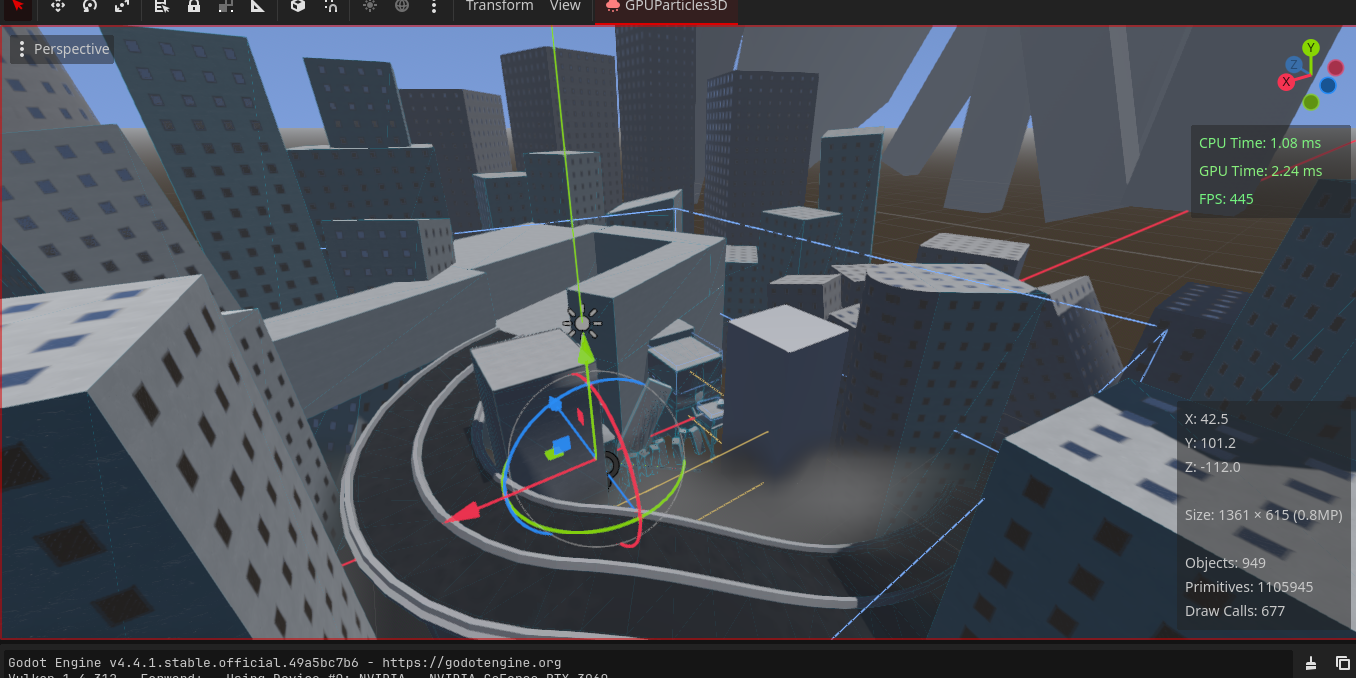Open the selectable nodes list tool
The image size is (1356, 678).
tap(162, 6)
